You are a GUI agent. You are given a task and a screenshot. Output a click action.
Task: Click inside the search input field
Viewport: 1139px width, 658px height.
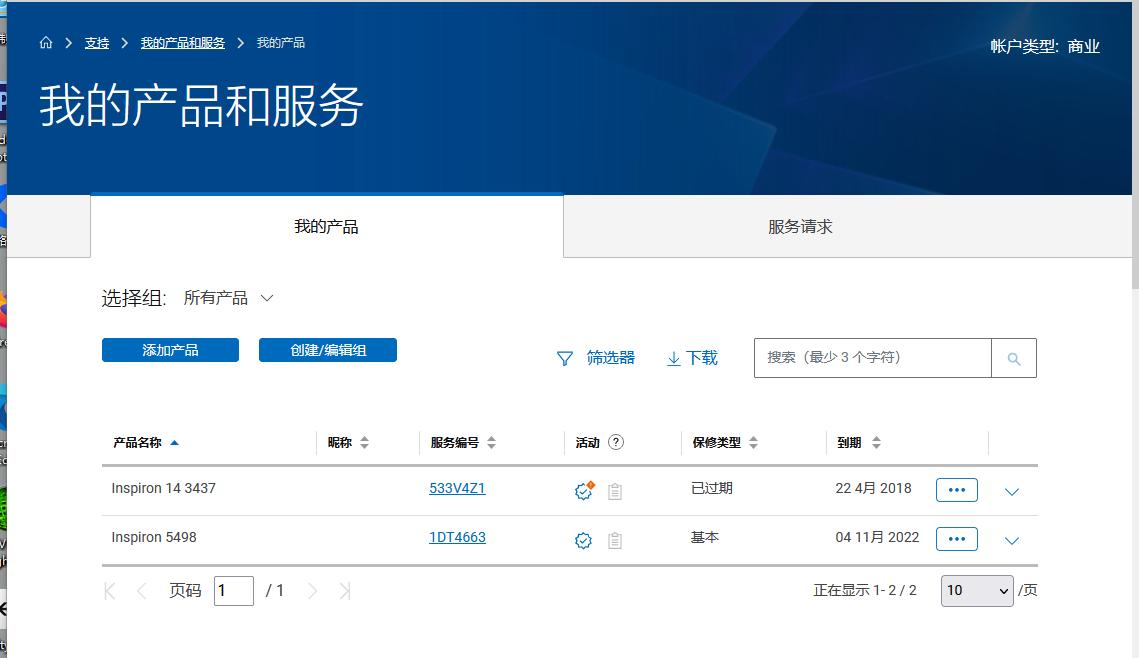pyautogui.click(x=870, y=357)
